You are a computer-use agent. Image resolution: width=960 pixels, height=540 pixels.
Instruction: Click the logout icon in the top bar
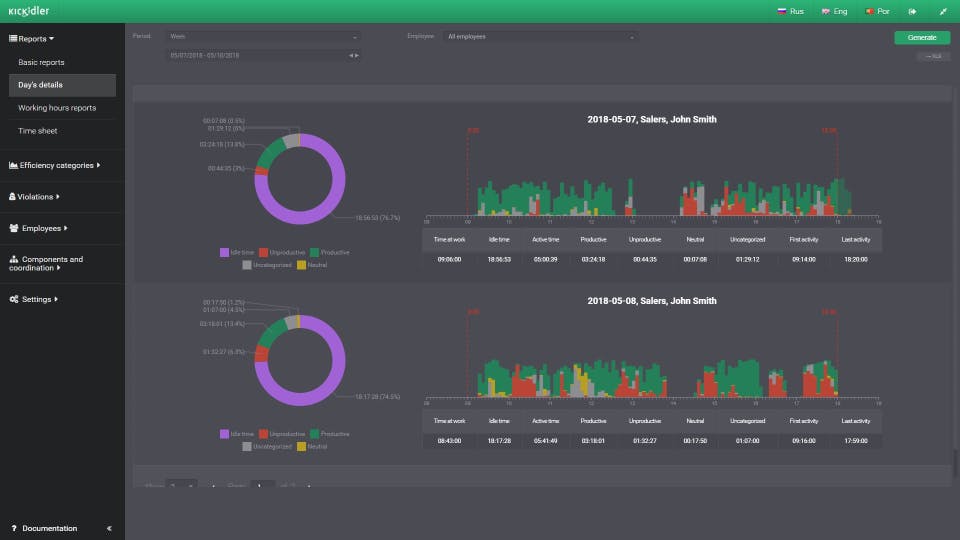[912, 11]
